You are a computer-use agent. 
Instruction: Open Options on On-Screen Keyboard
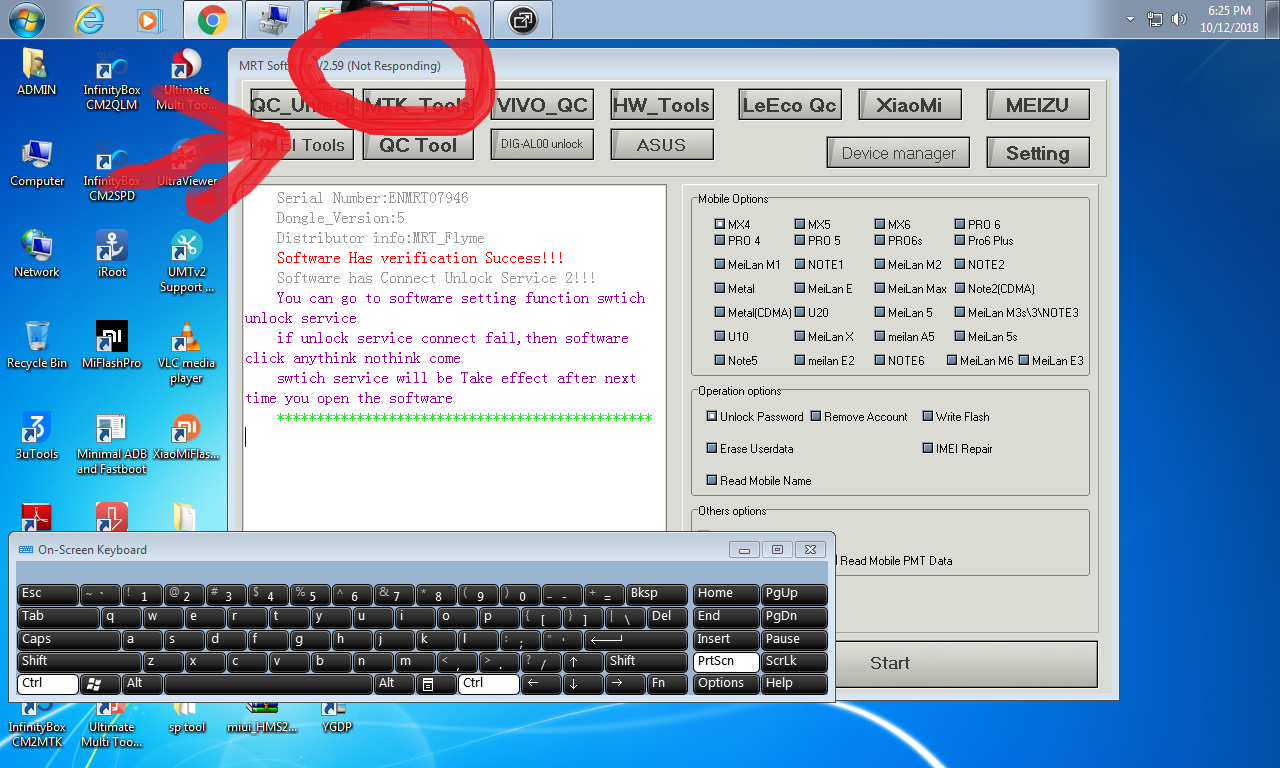pos(725,684)
